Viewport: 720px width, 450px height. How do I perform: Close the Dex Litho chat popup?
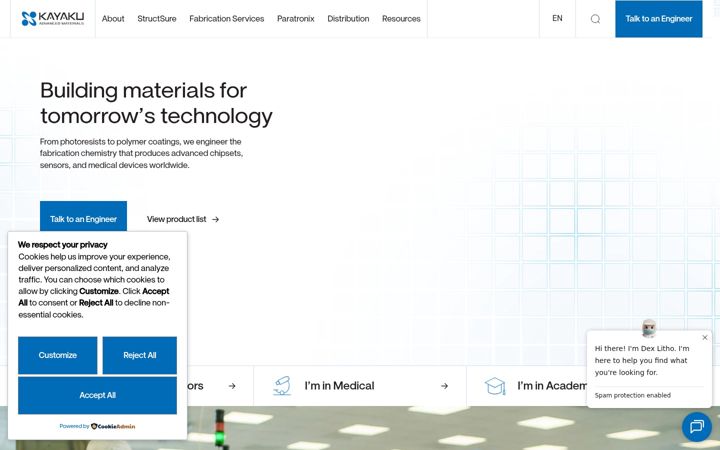705,338
